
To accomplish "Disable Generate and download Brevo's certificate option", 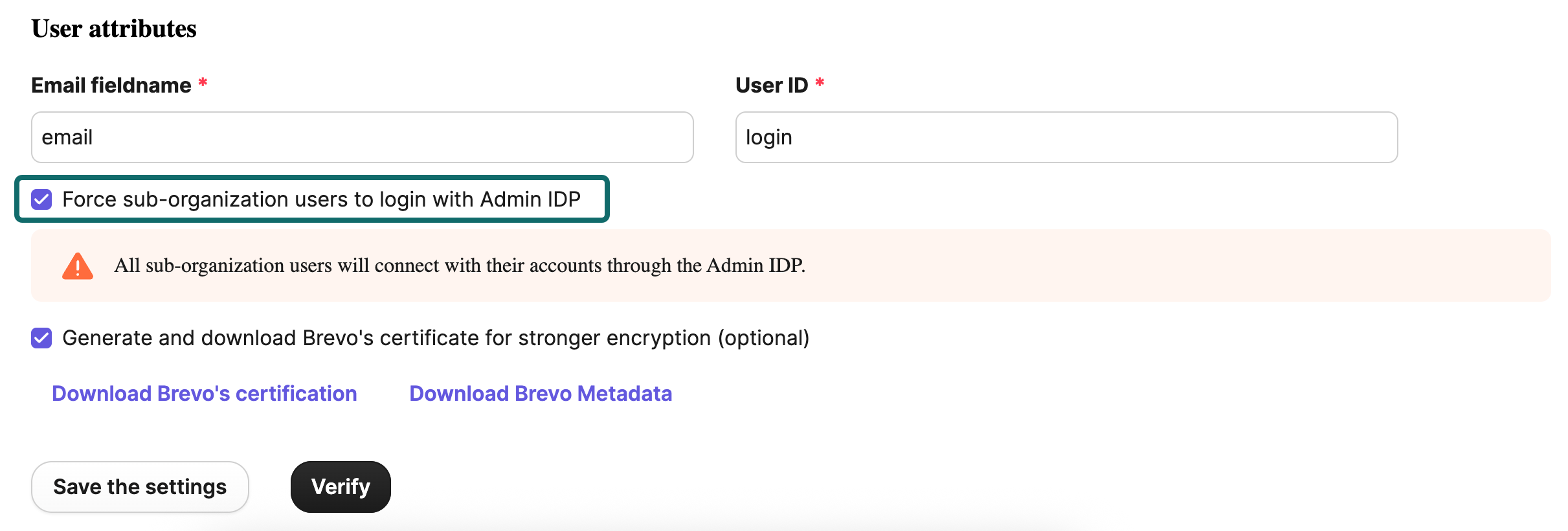I will pos(41,337).
